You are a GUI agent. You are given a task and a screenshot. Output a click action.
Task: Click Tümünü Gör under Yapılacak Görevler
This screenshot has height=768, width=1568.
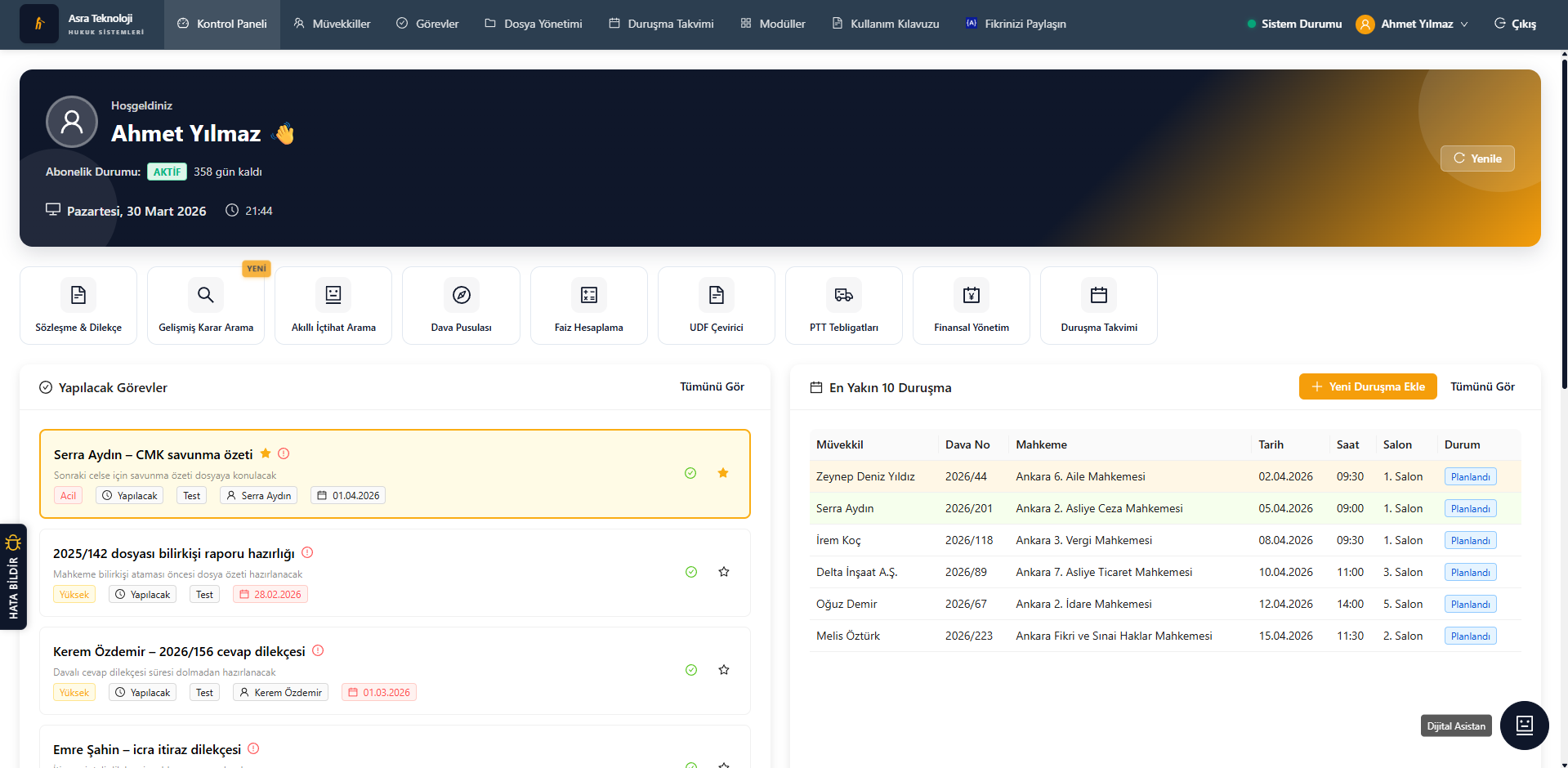[x=712, y=386]
